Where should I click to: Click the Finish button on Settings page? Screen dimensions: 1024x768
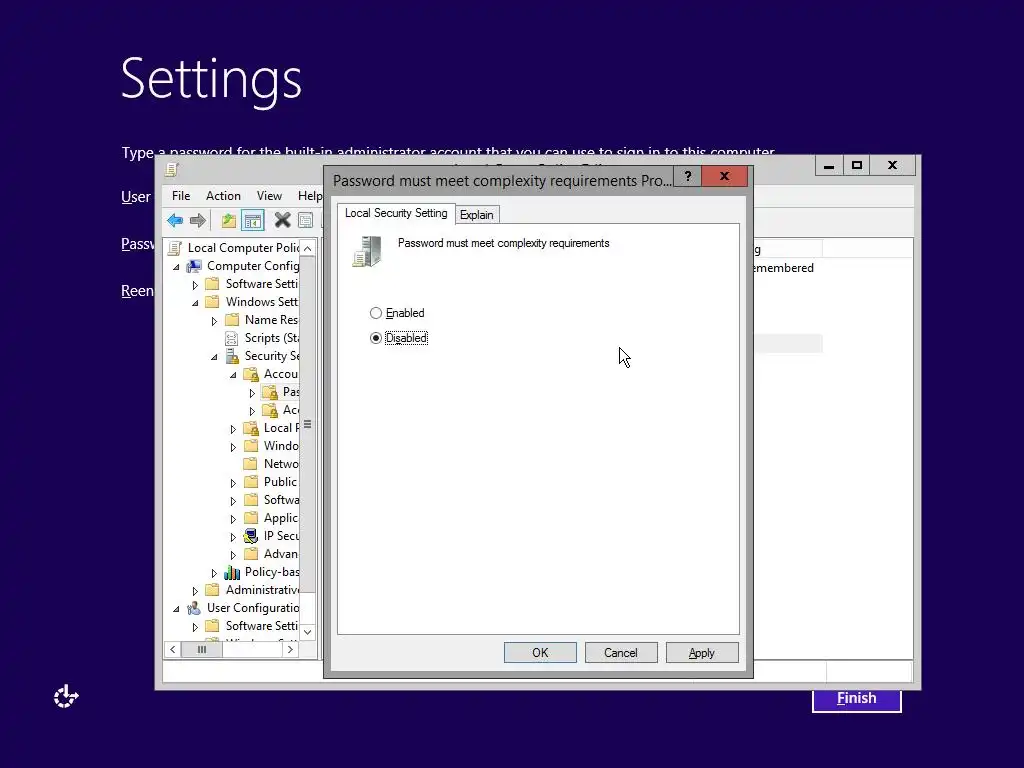[x=857, y=699]
